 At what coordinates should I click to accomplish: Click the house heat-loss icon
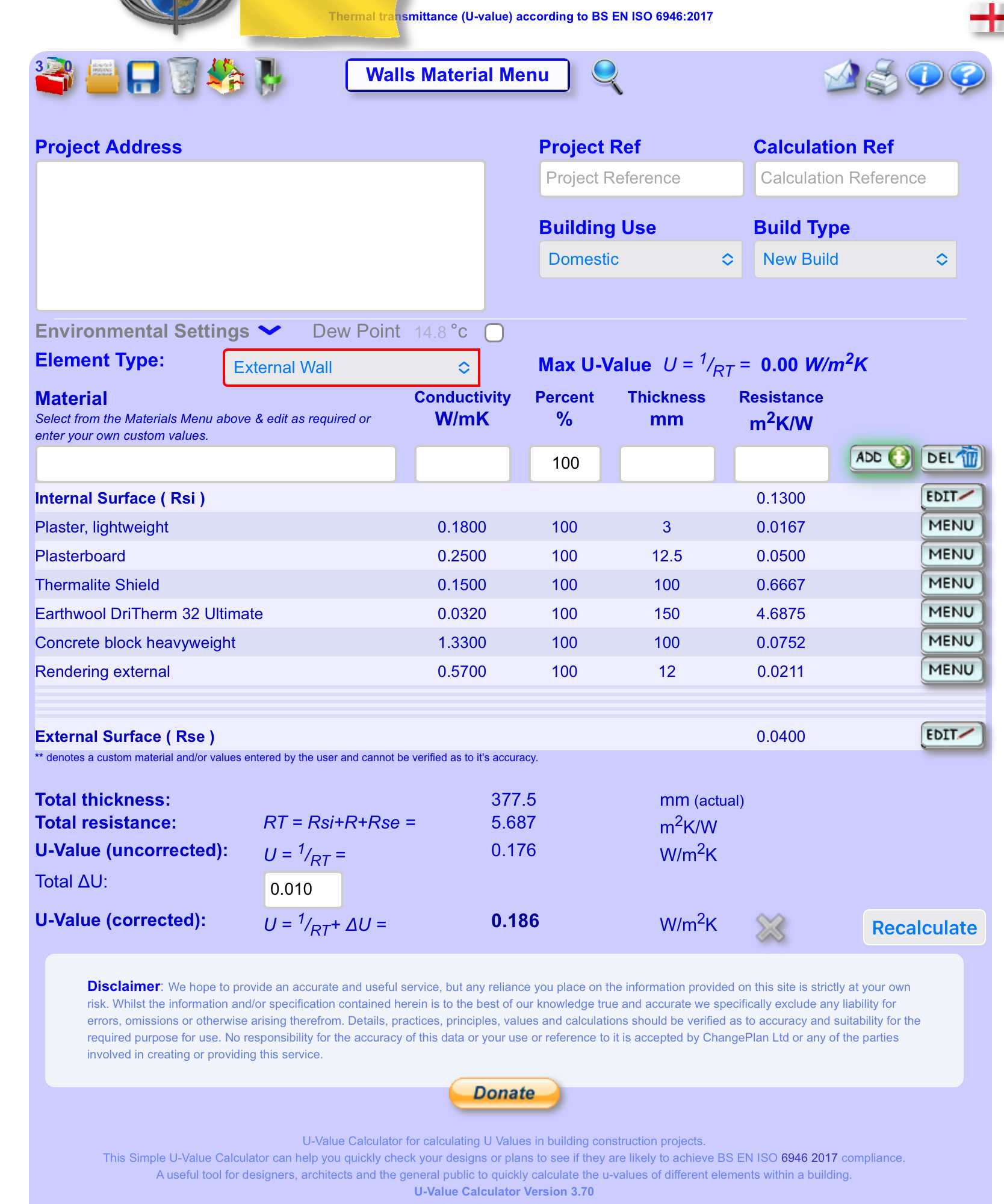(225, 76)
